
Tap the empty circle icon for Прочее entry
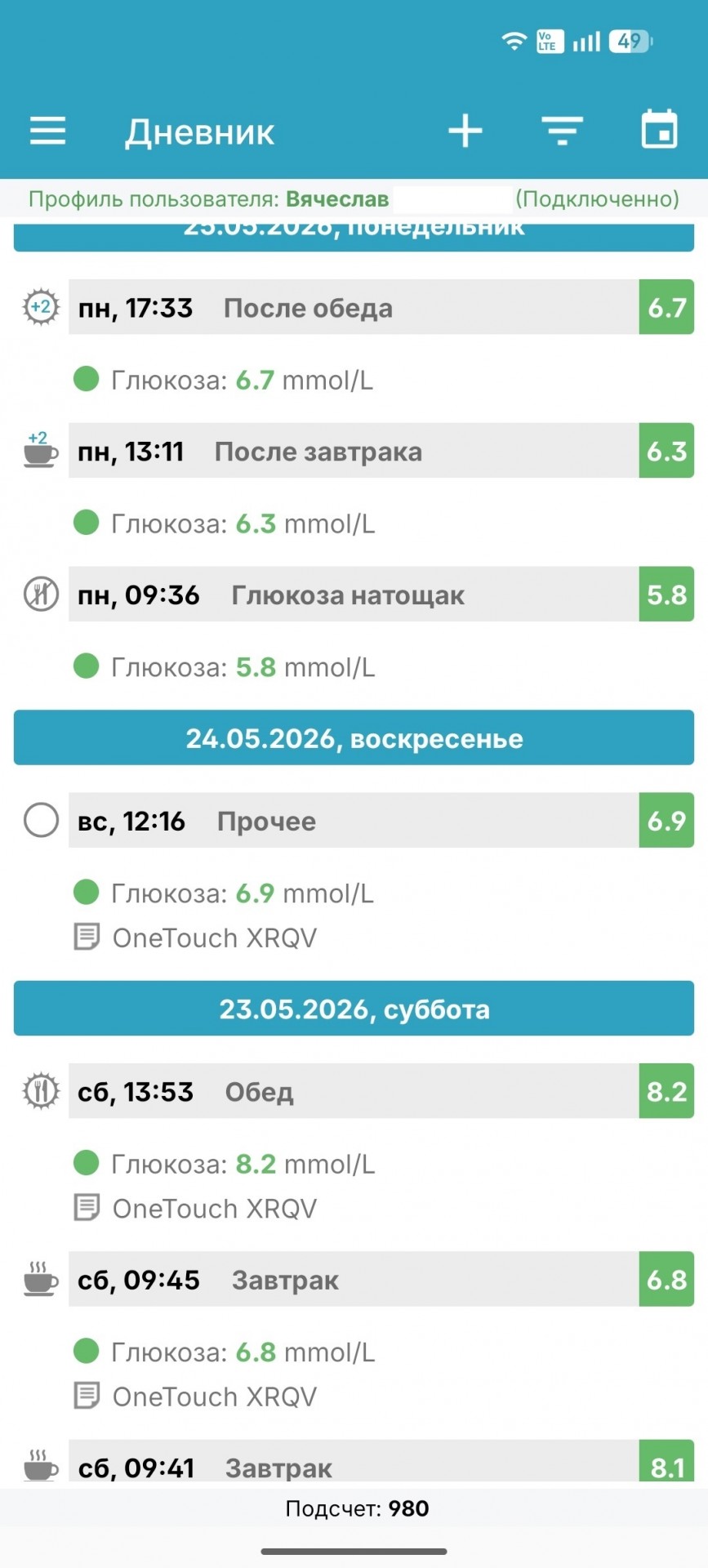[41, 820]
